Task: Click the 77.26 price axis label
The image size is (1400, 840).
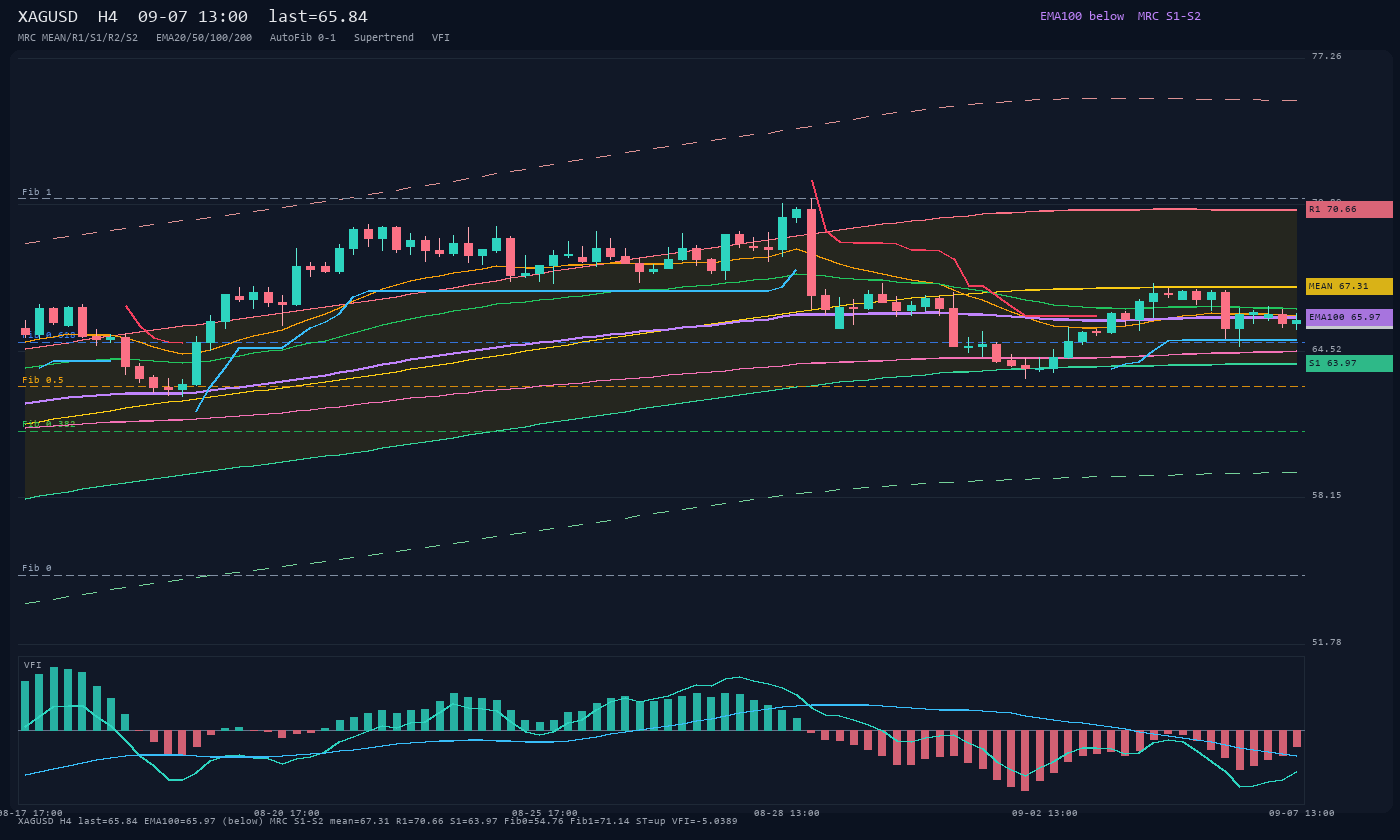Action: [x=1327, y=57]
